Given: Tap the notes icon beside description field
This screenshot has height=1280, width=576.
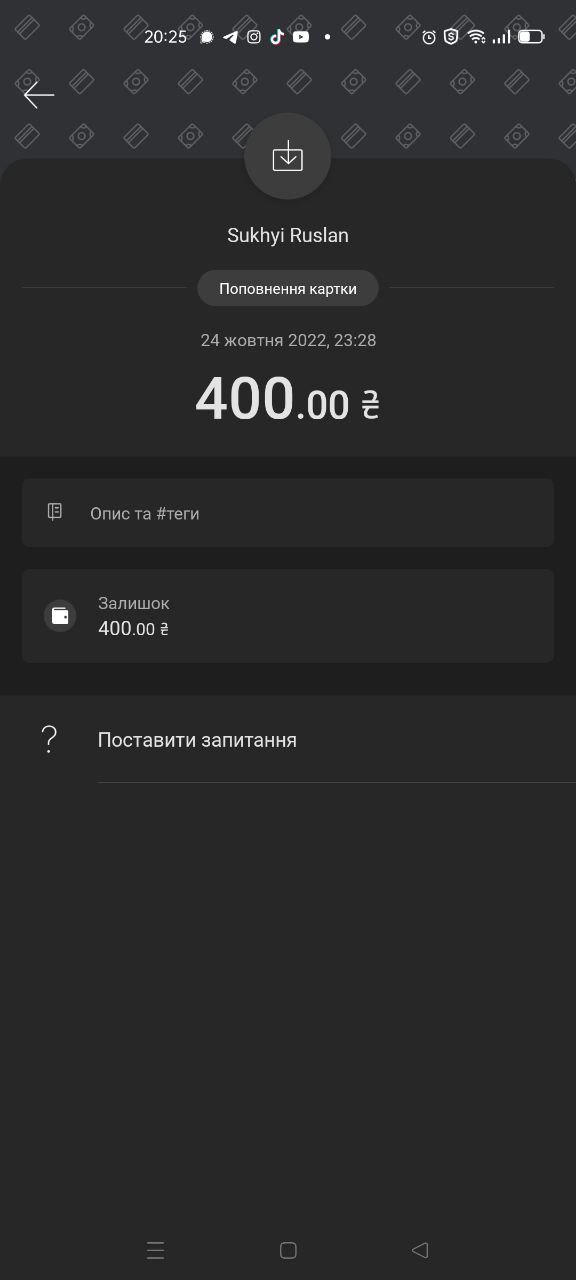Looking at the screenshot, I should point(55,512).
